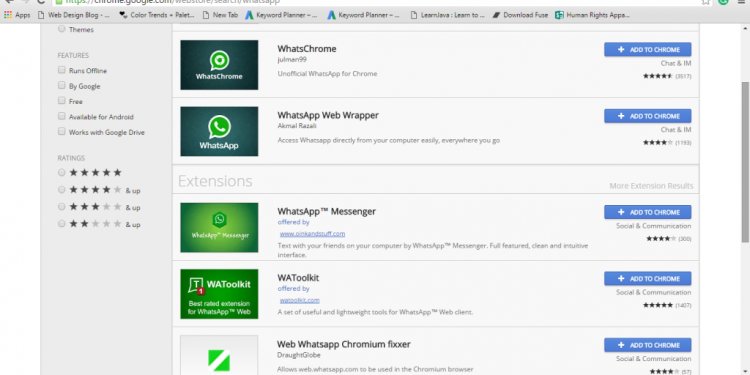The image size is (750, 375).
Task: Open the New Tab bookmark
Action: pos(220,15)
